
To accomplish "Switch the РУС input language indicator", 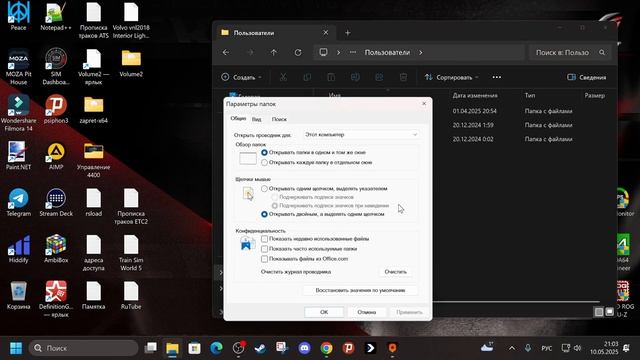I will point(547,348).
